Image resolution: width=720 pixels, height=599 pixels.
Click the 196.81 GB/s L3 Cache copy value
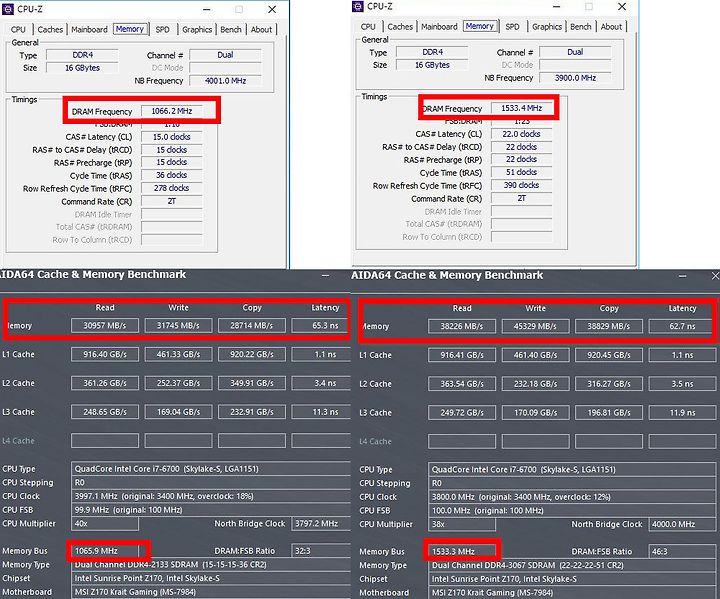point(609,413)
